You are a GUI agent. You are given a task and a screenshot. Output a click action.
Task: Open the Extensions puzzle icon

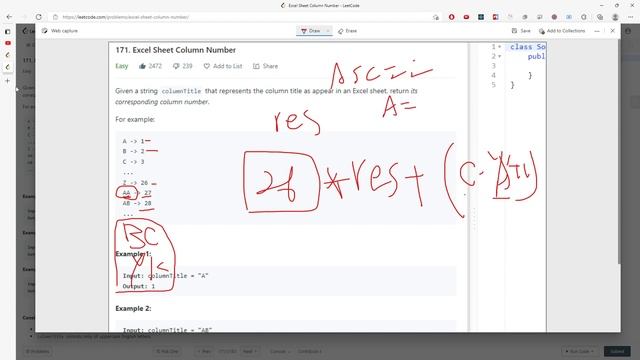coord(584,17)
